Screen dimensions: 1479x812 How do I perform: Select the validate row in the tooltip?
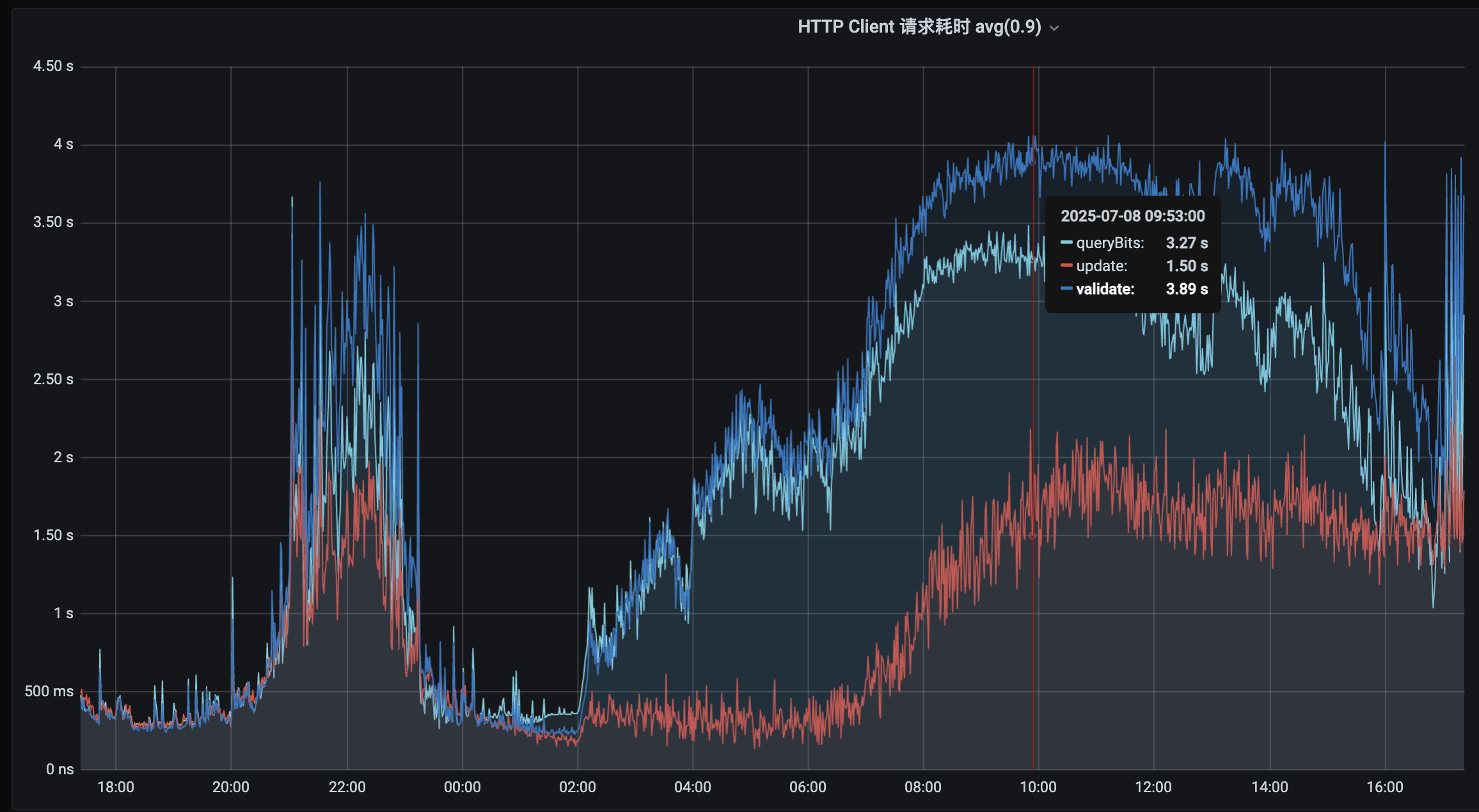[1105, 289]
